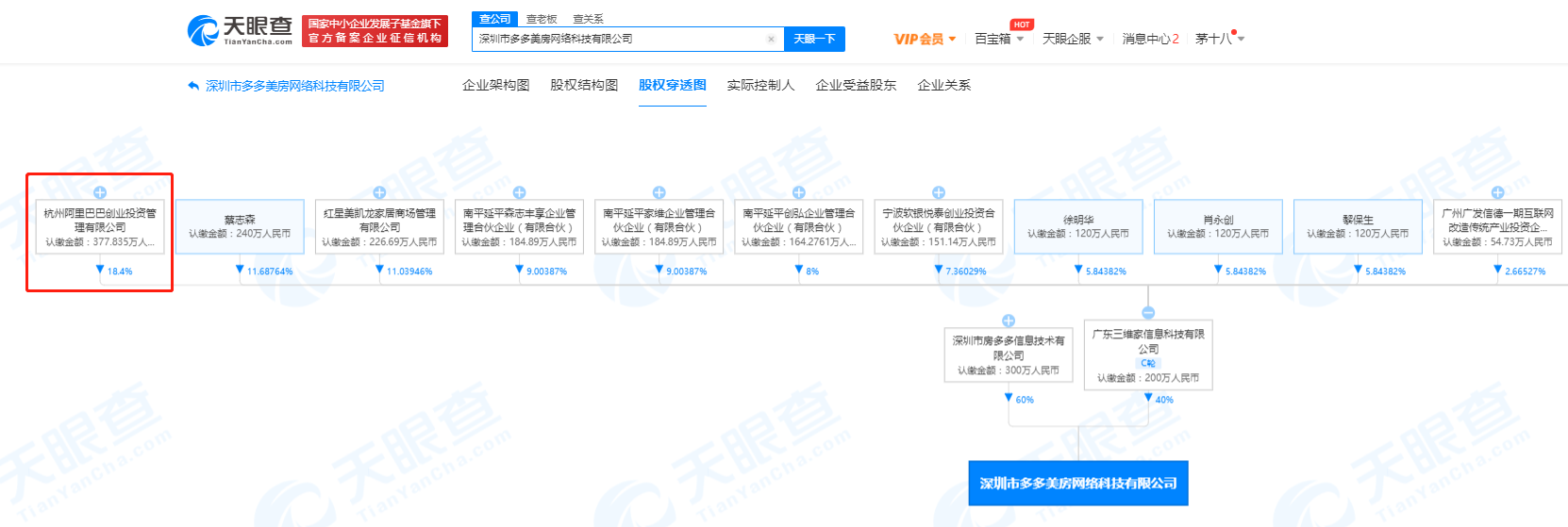The width and height of the screenshot is (1568, 527).
Task: Select the 广州广发信德一期互联网 fund node
Action: [1497, 226]
